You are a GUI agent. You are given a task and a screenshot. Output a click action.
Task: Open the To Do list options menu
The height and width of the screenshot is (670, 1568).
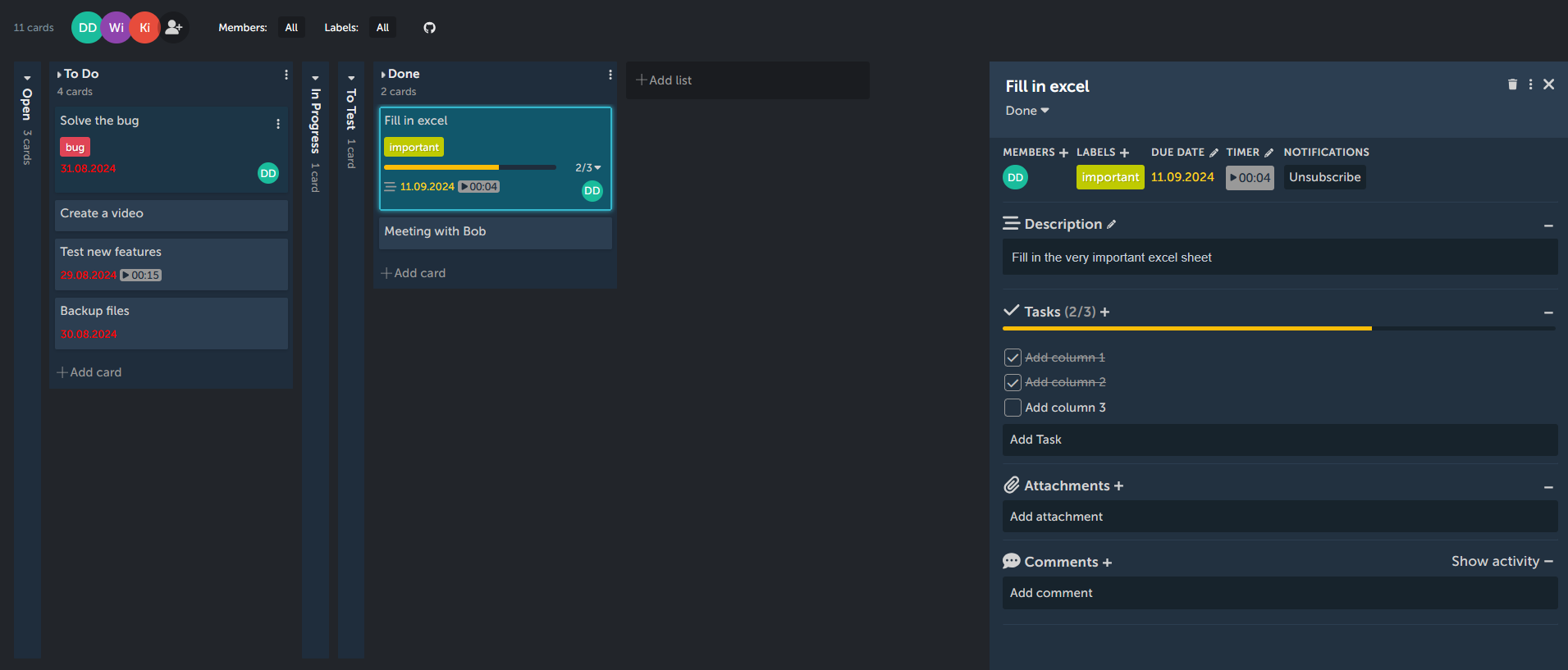(x=286, y=75)
